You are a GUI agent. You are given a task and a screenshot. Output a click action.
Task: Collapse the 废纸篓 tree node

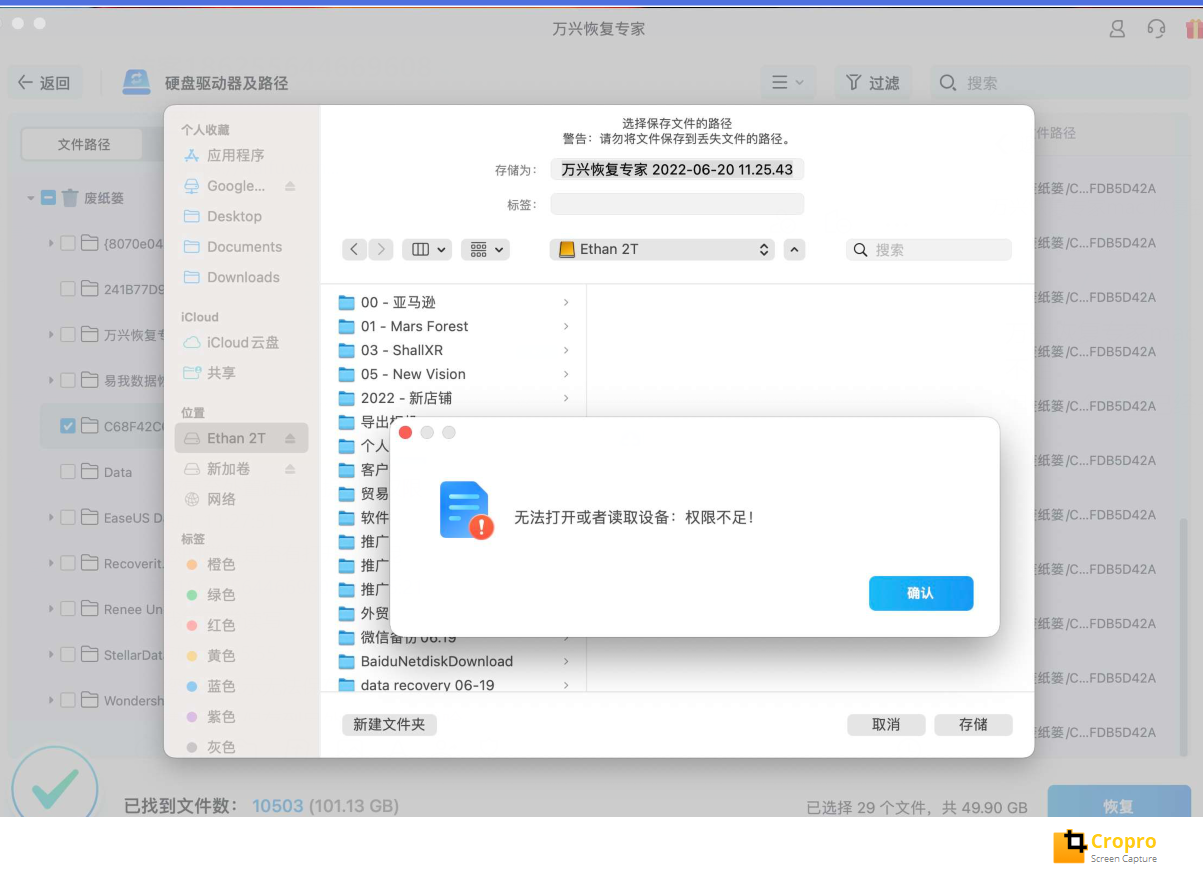coord(31,198)
